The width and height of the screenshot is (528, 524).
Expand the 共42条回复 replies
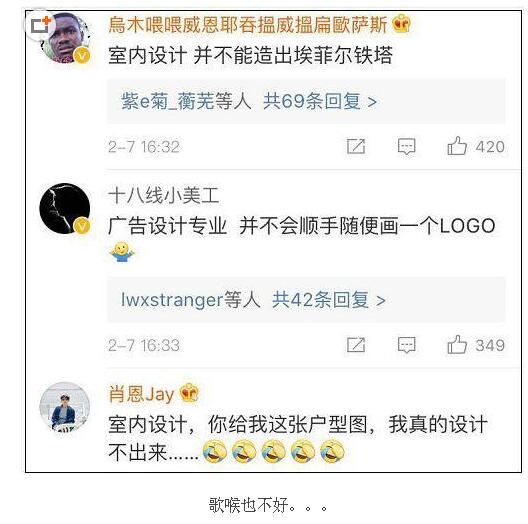[x=328, y=300]
